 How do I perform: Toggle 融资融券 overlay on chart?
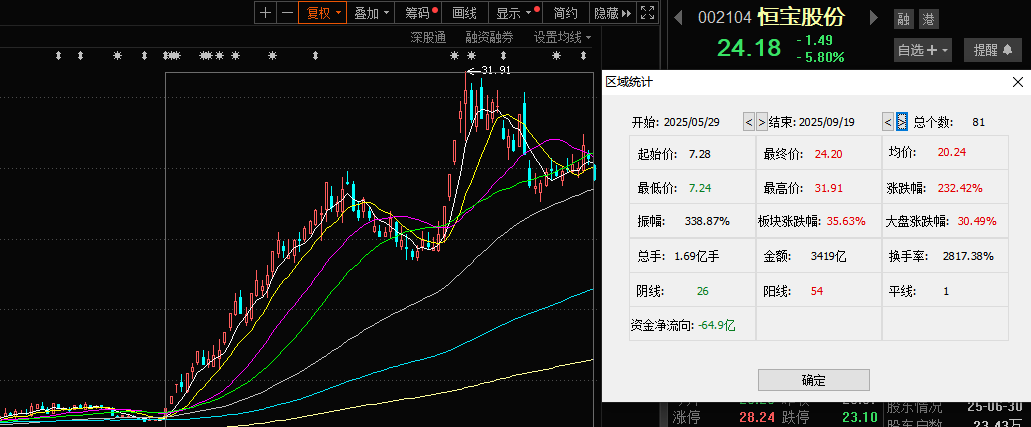489,37
